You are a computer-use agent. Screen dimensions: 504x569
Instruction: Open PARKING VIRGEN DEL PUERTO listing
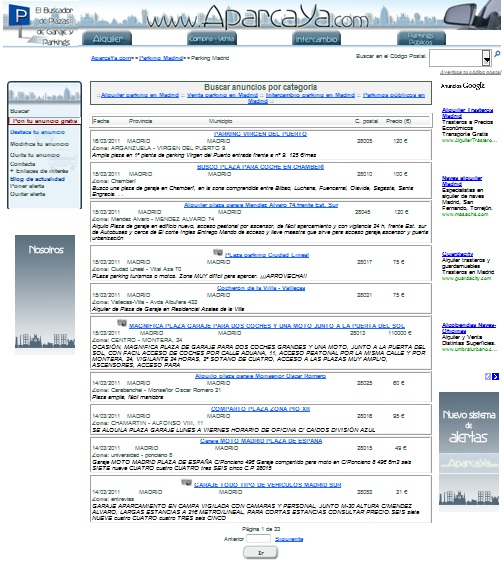[260, 134]
